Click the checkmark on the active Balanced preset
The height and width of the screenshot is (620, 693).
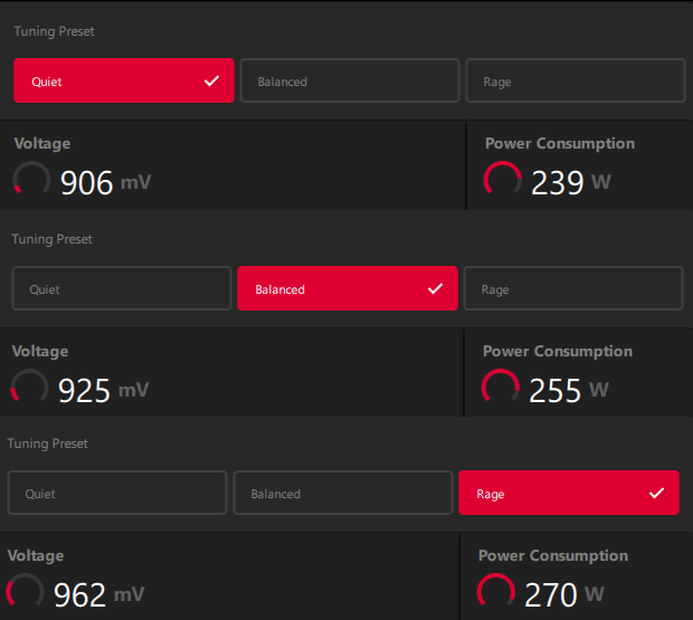(x=435, y=289)
